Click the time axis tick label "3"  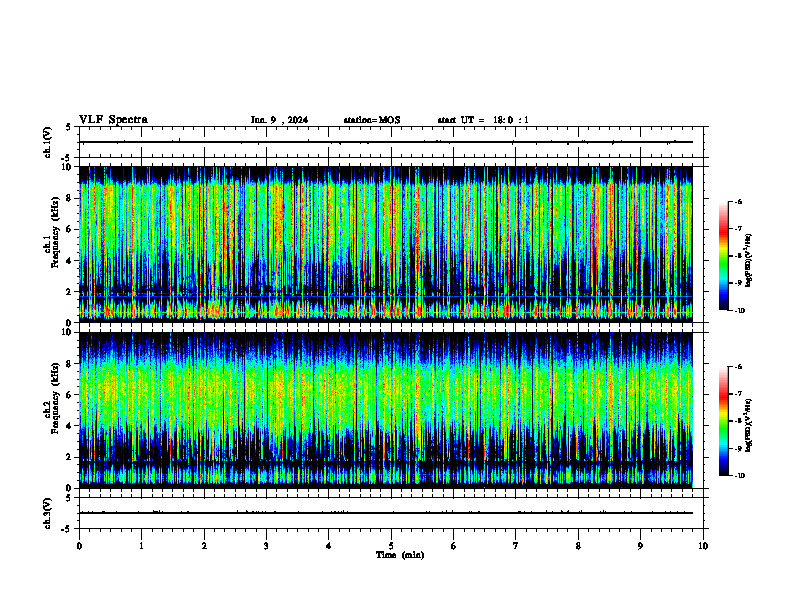coord(266,546)
